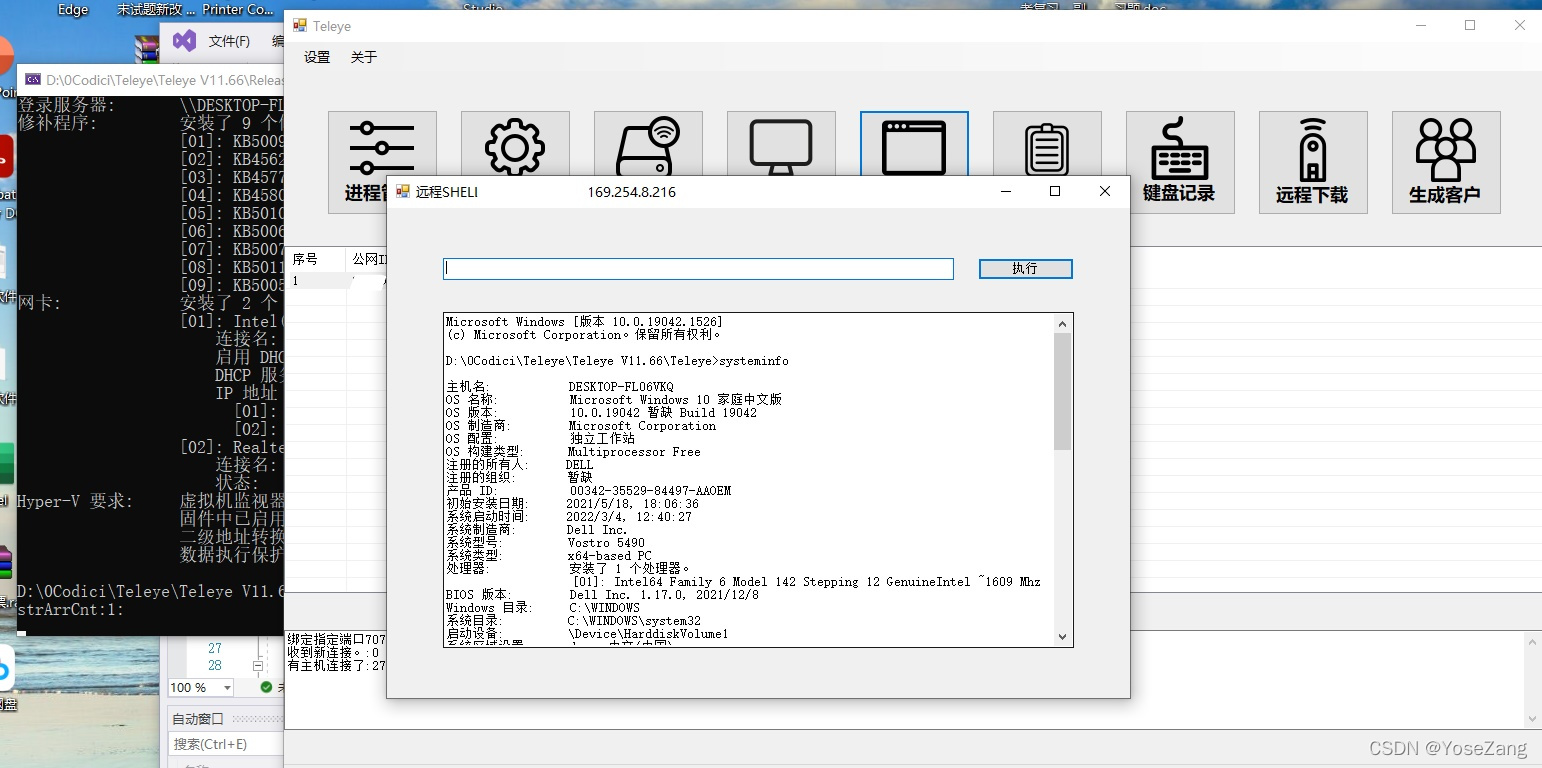Click the log line 绑定指定端口
The width and height of the screenshot is (1542, 768).
pyautogui.click(x=336, y=639)
